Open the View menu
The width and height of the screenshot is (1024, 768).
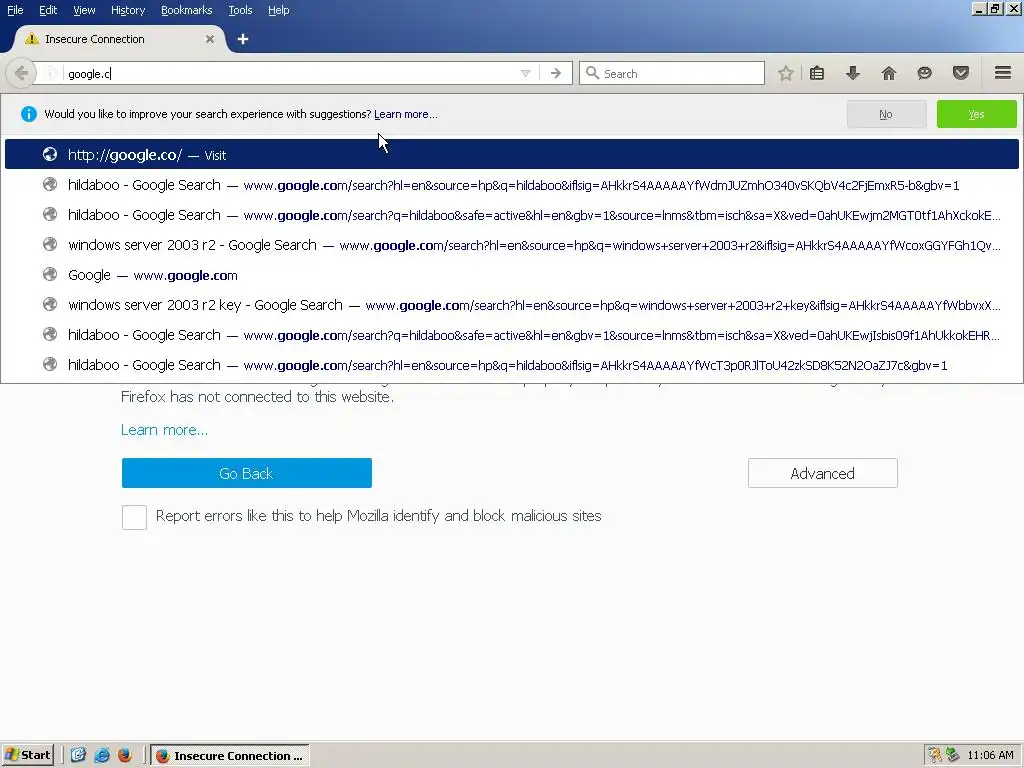click(84, 10)
